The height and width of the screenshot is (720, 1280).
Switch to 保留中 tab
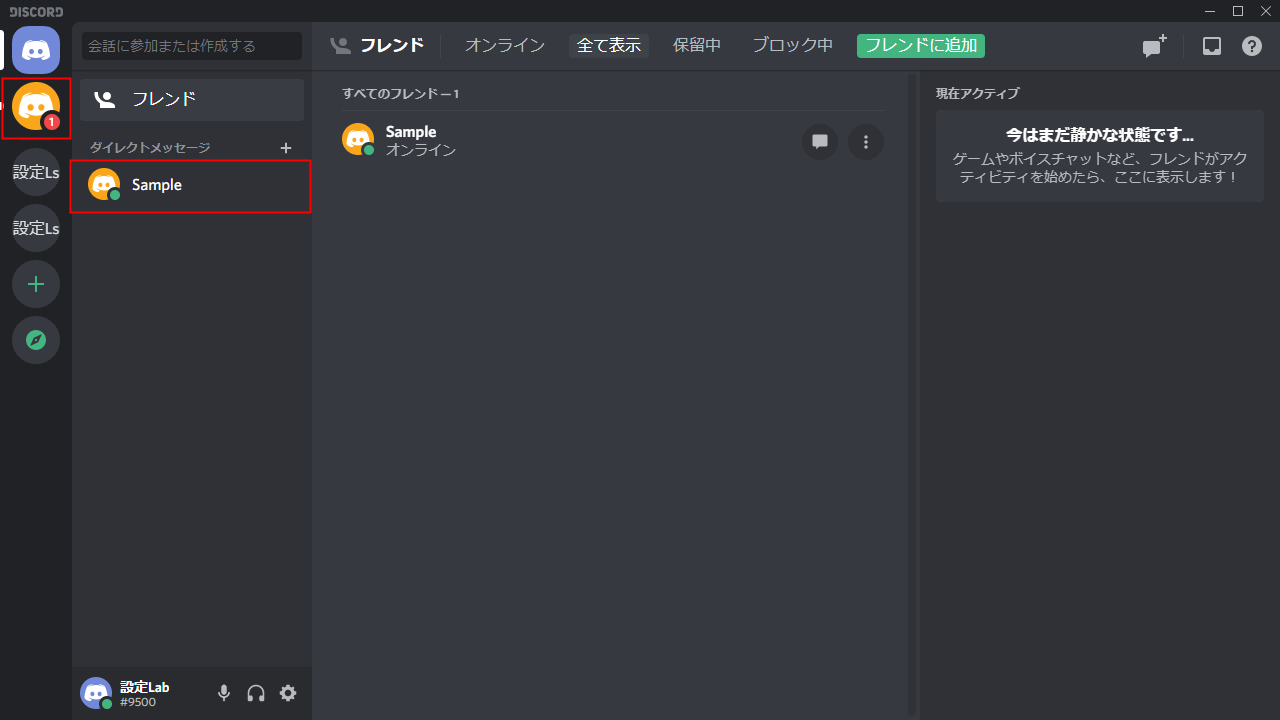point(697,46)
